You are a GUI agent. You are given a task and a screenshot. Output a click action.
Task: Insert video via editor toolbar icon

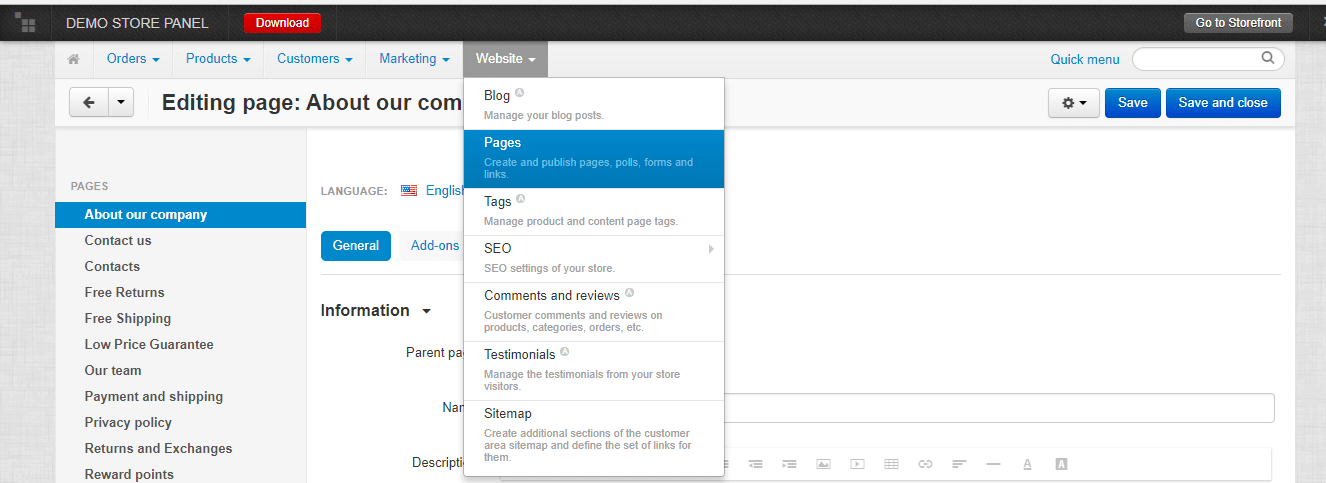coord(857,464)
